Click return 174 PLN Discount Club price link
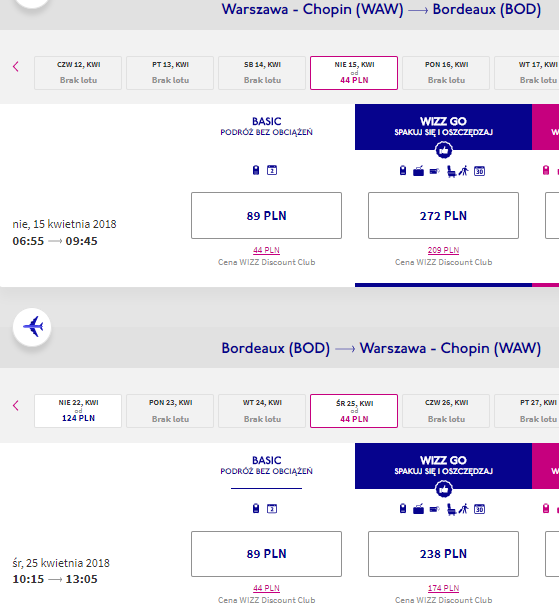Screen dimensions: 559x609 443,588
